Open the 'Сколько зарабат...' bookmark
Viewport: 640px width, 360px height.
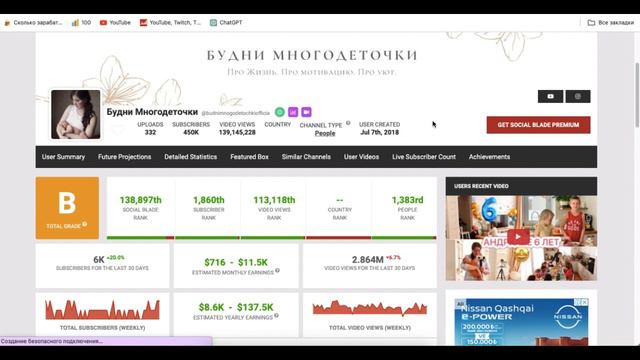coord(33,22)
